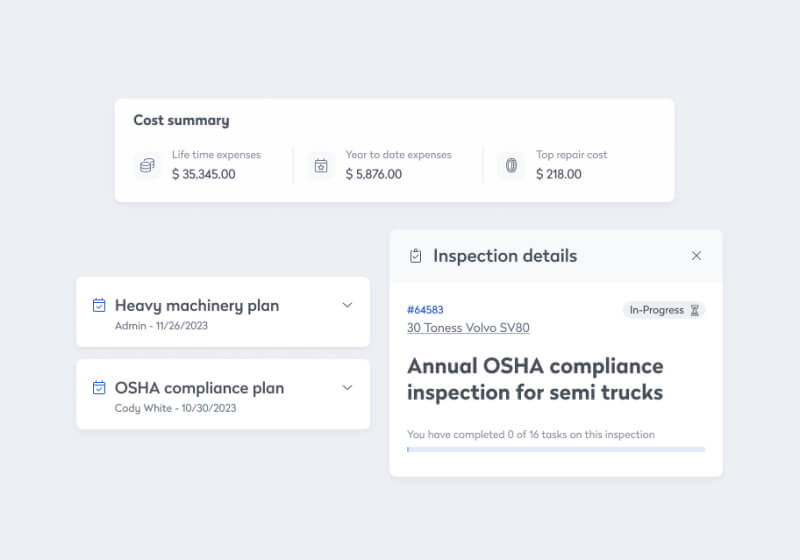
Task: Click the OSHA compliance plan calendar icon
Action: click(x=99, y=387)
